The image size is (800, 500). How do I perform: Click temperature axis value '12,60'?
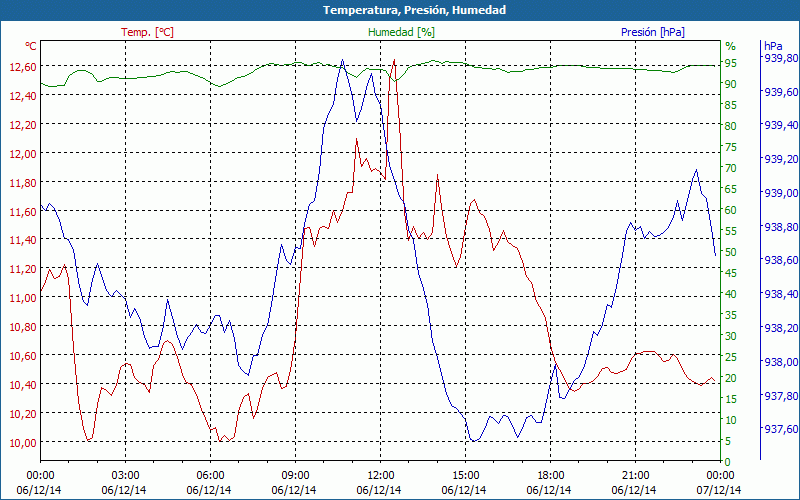coord(23,67)
